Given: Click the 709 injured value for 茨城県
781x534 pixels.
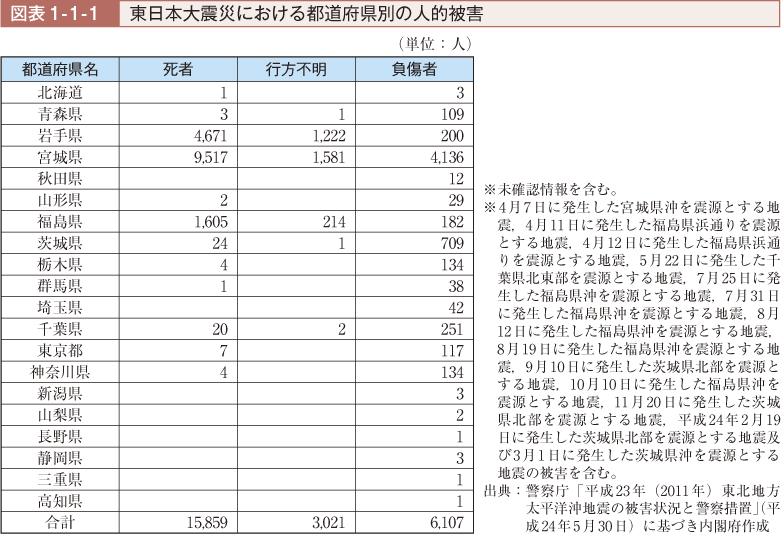Looking at the screenshot, I should click(x=452, y=243).
